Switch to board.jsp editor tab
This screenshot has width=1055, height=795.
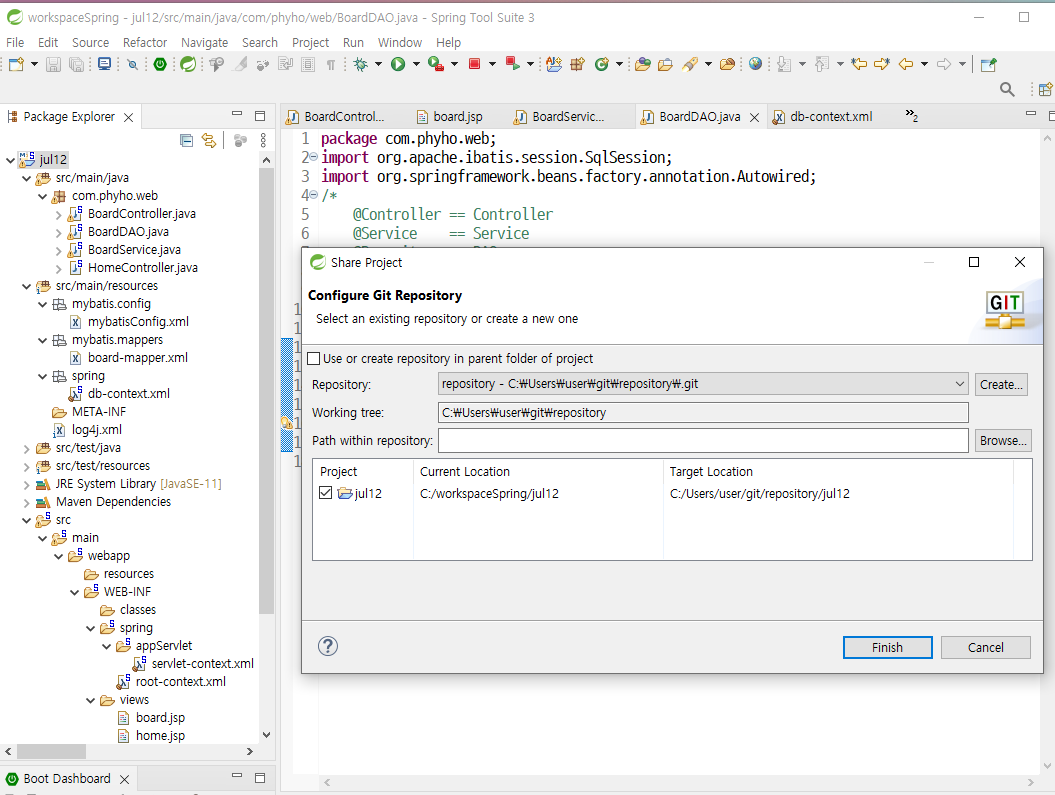449,116
